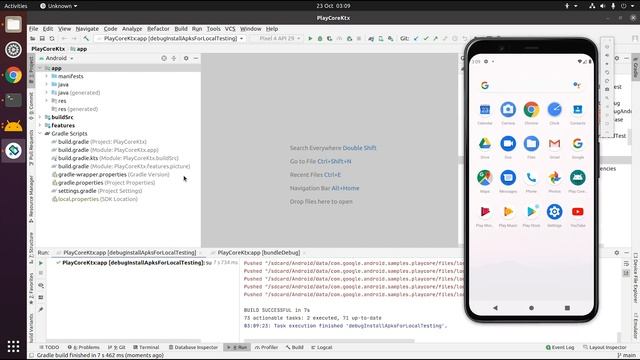Open the VCS menu
Viewport: 640px width, 360px height.
(x=230, y=29)
